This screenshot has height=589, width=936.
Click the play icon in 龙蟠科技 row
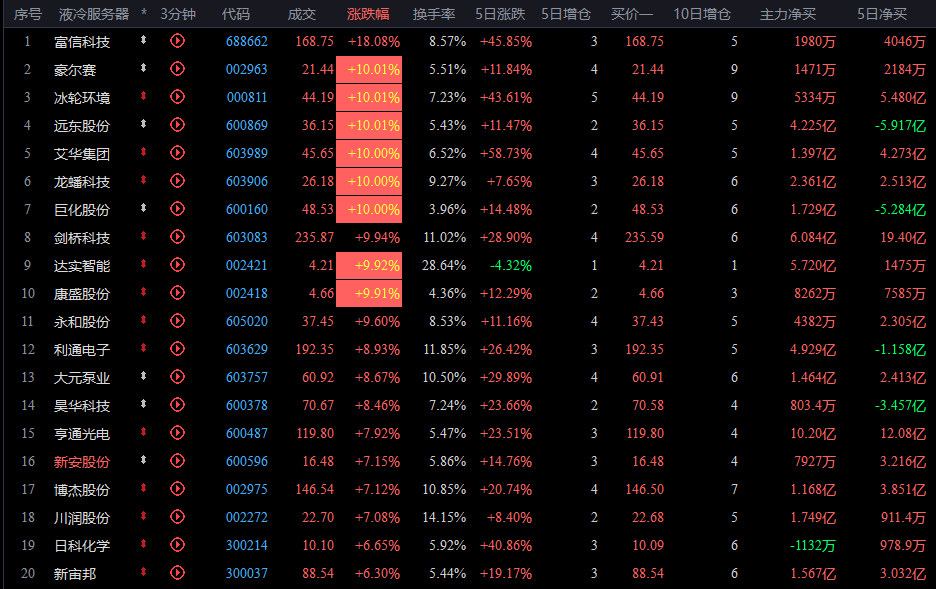(177, 181)
